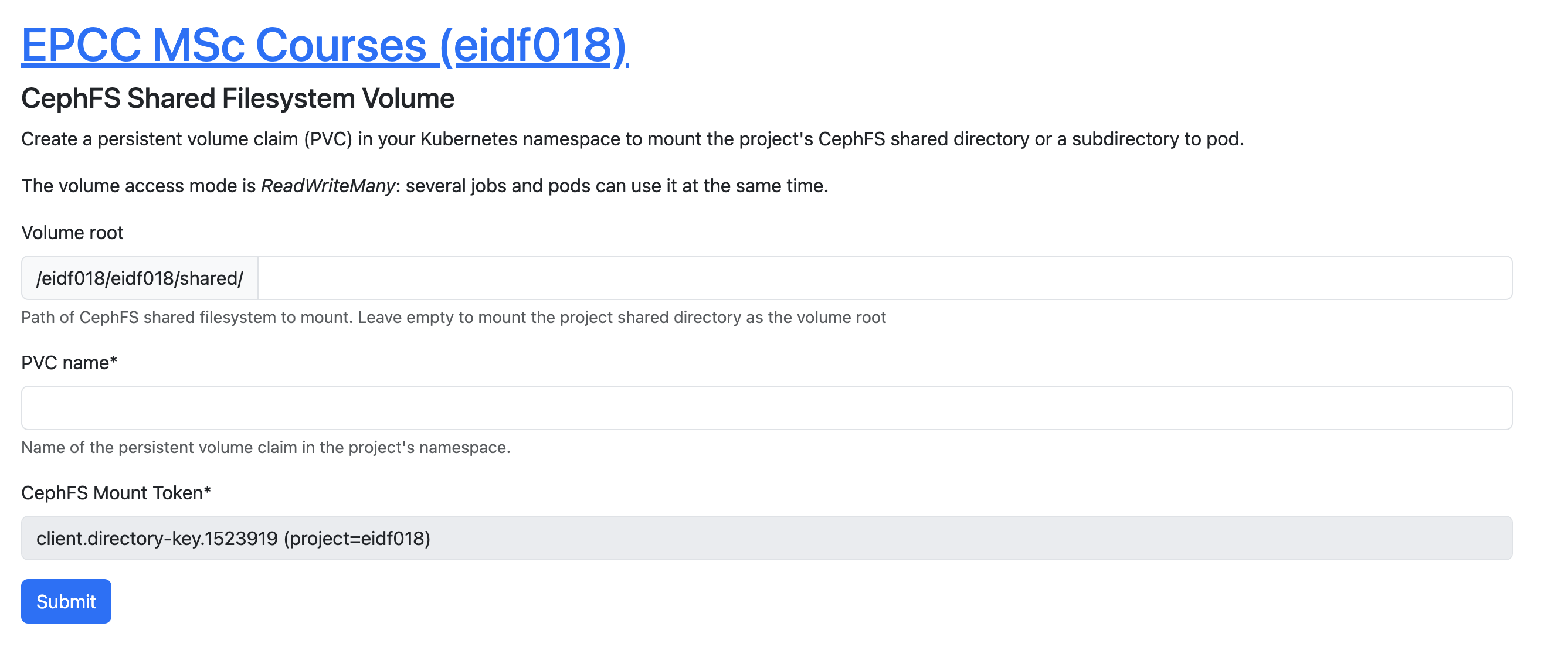
Task: Click 'Leave empty to mount' hint sentence
Action: (621, 318)
